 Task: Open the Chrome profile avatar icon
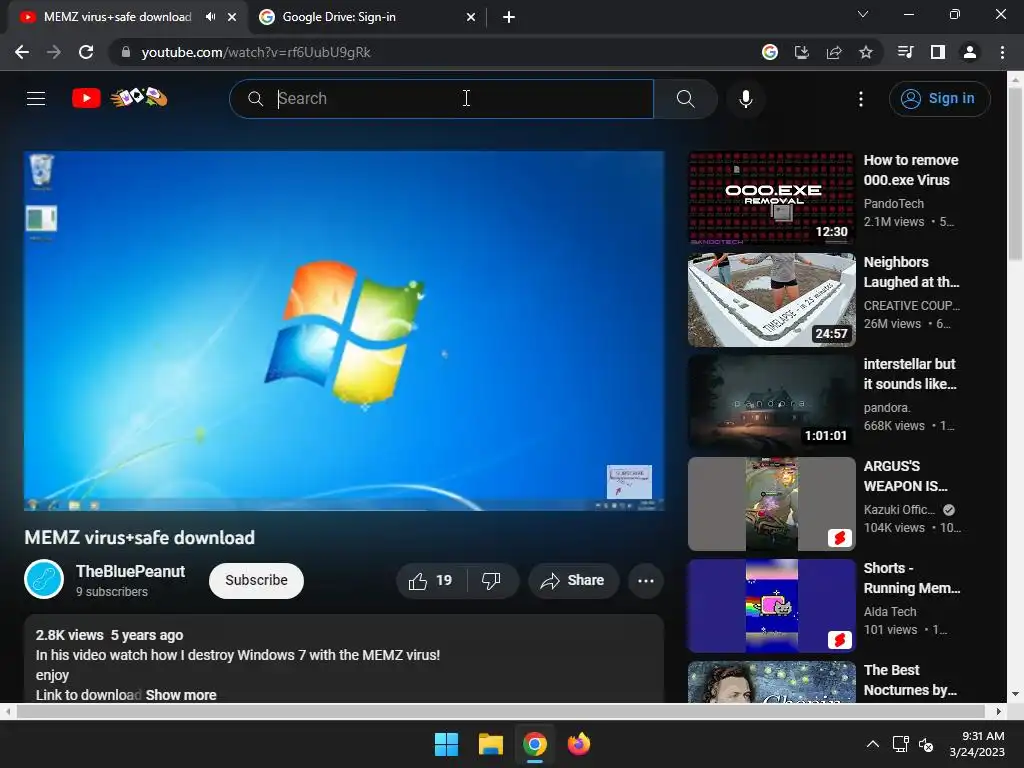tap(970, 52)
